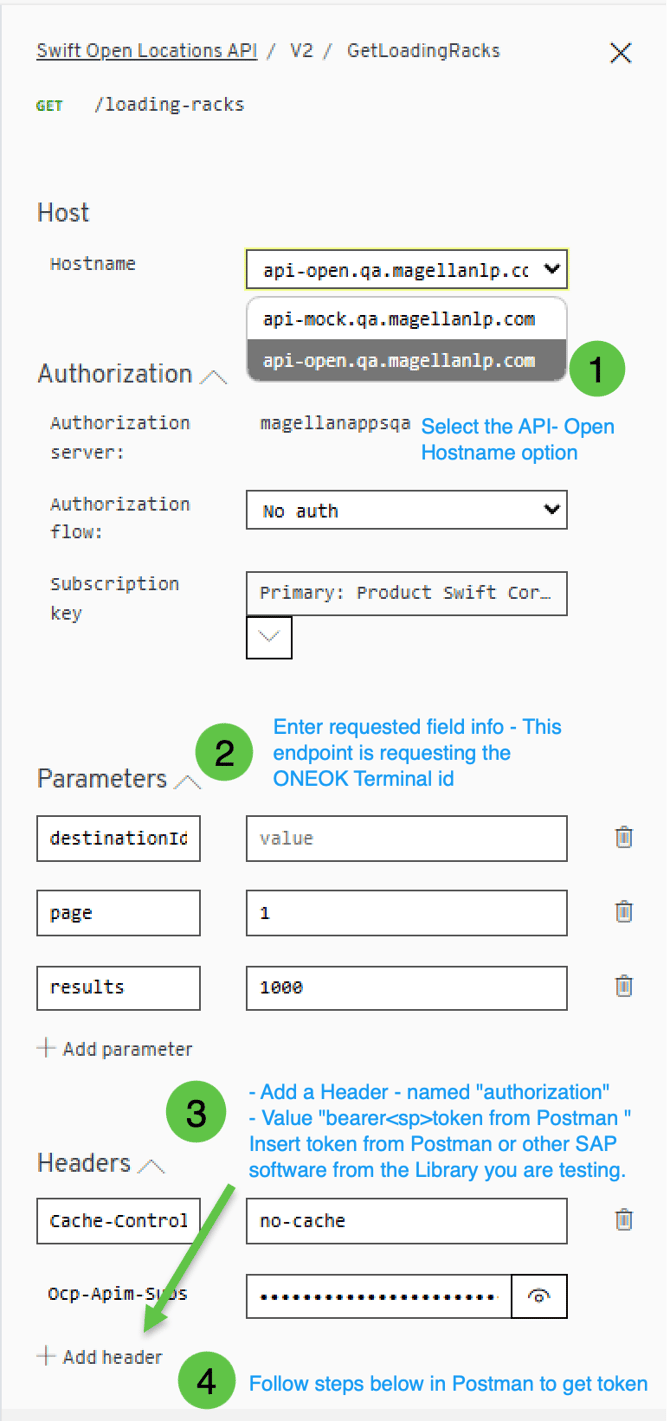Delete the page parameter with trash icon
Screen dimensions: 670x1421
click(624, 912)
